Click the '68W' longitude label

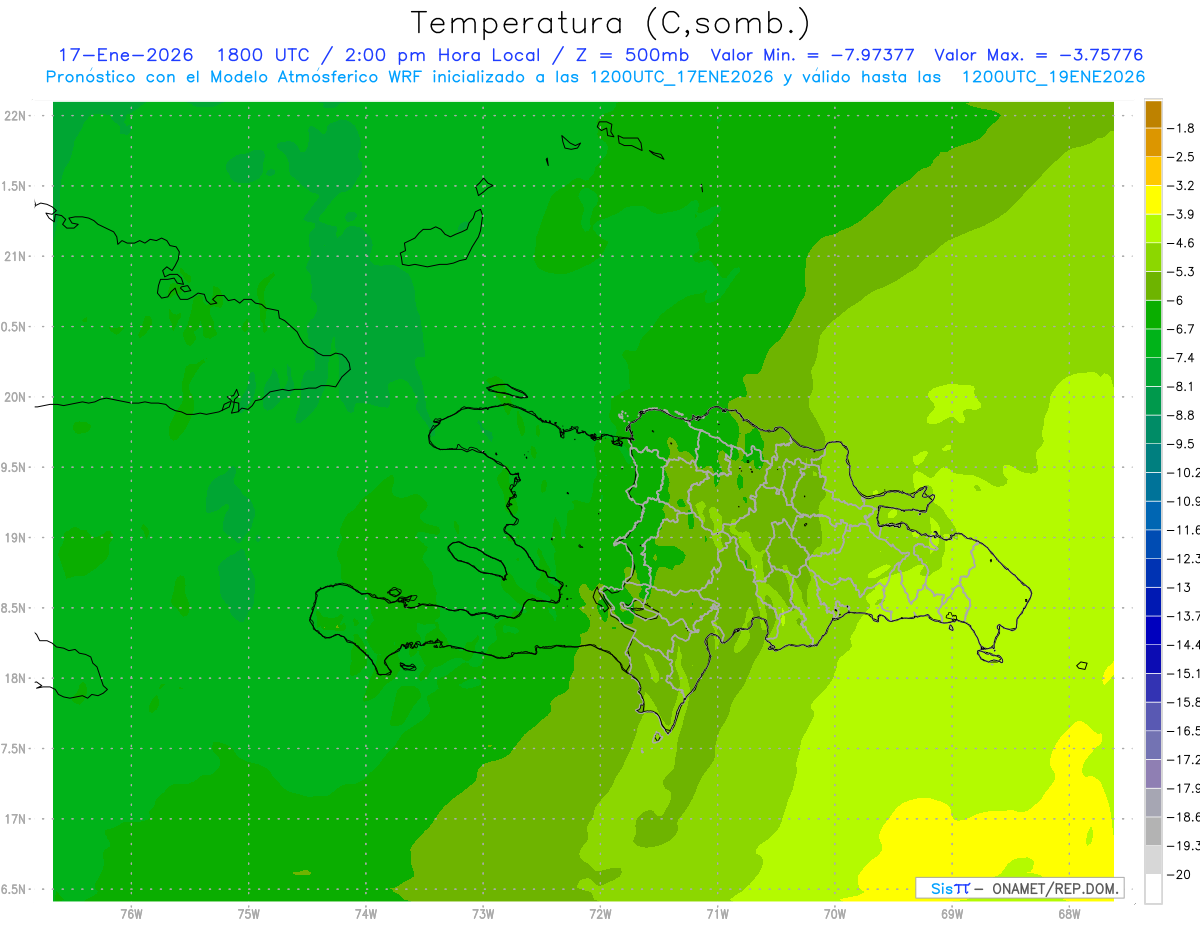click(1069, 914)
